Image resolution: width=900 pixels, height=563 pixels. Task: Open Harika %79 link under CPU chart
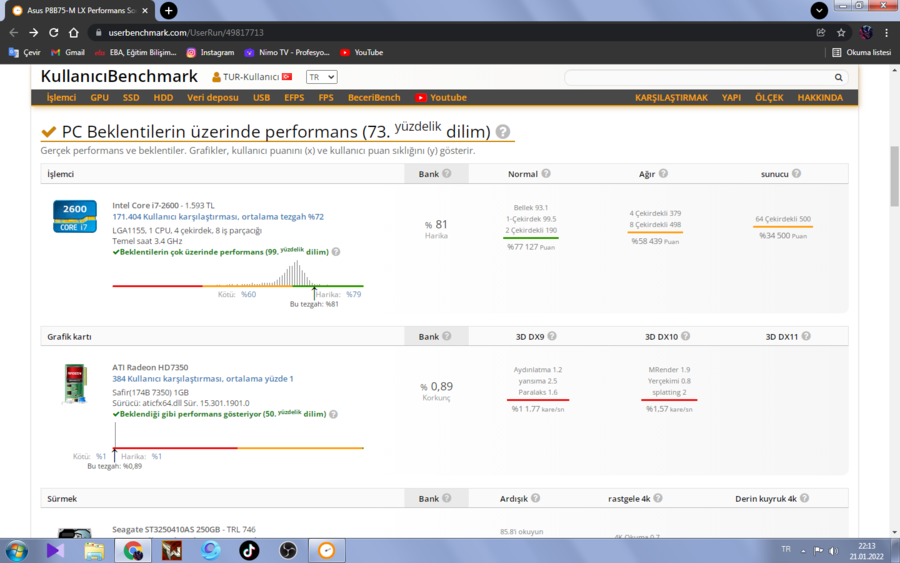354,294
